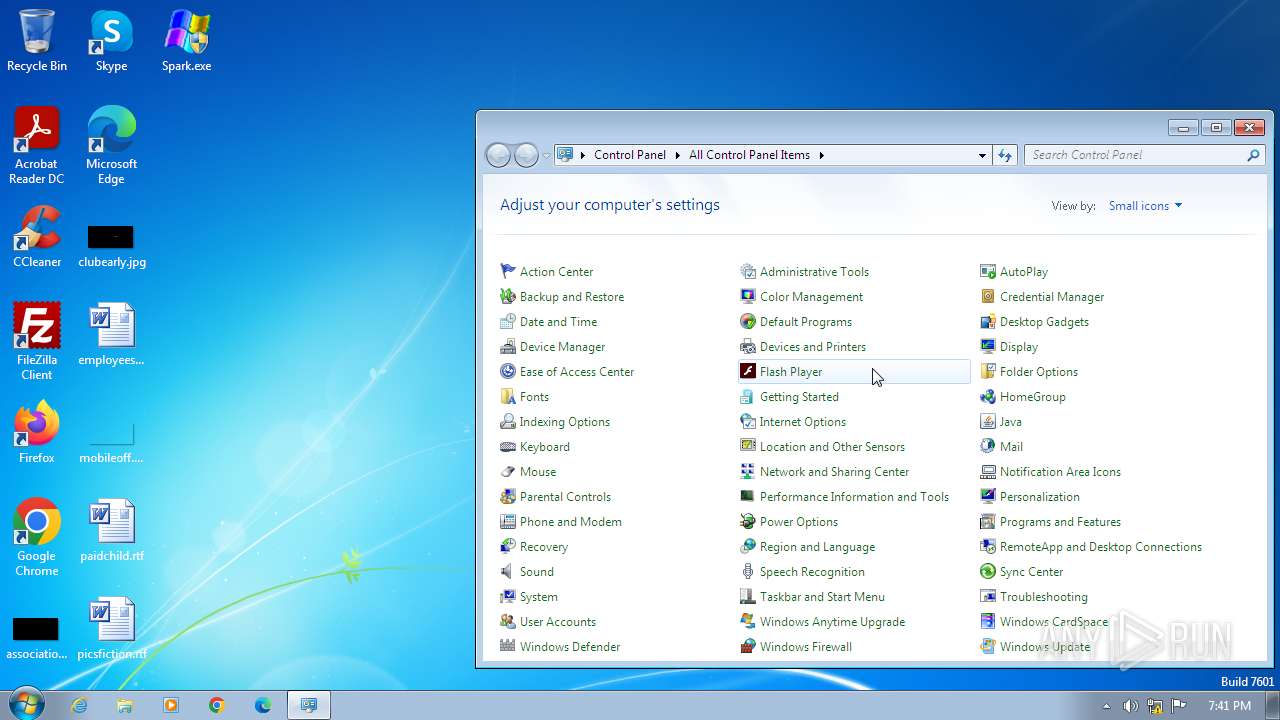
Task: Click the Search Control Panel field
Action: point(1144,155)
